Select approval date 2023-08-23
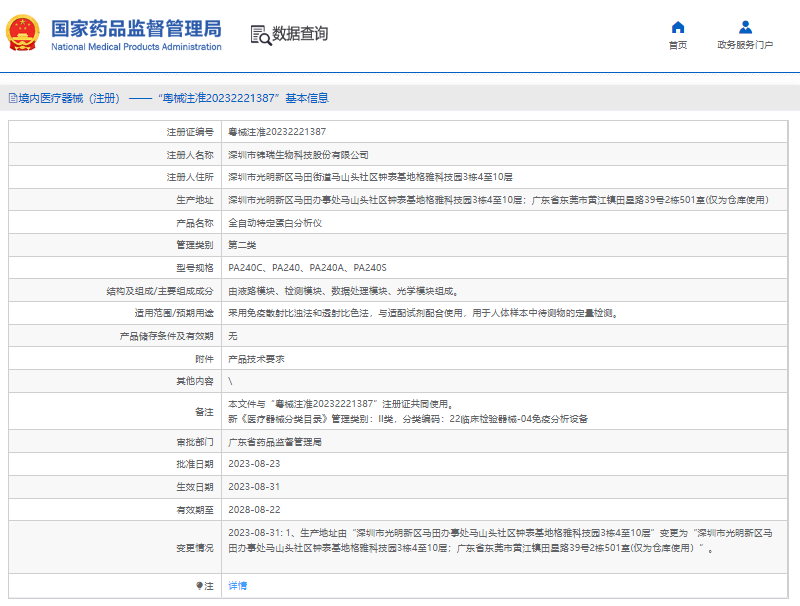Image resolution: width=800 pixels, height=606 pixels. 254,464
